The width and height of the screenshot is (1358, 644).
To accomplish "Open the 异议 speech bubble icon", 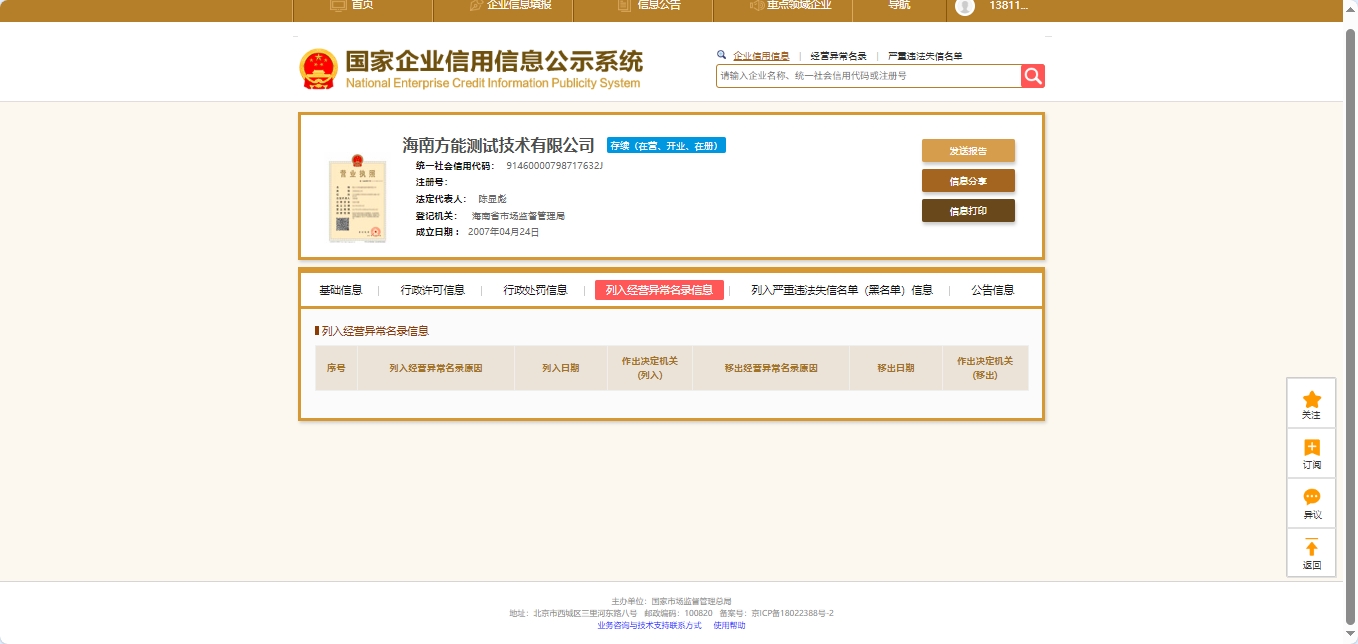I will (1311, 498).
